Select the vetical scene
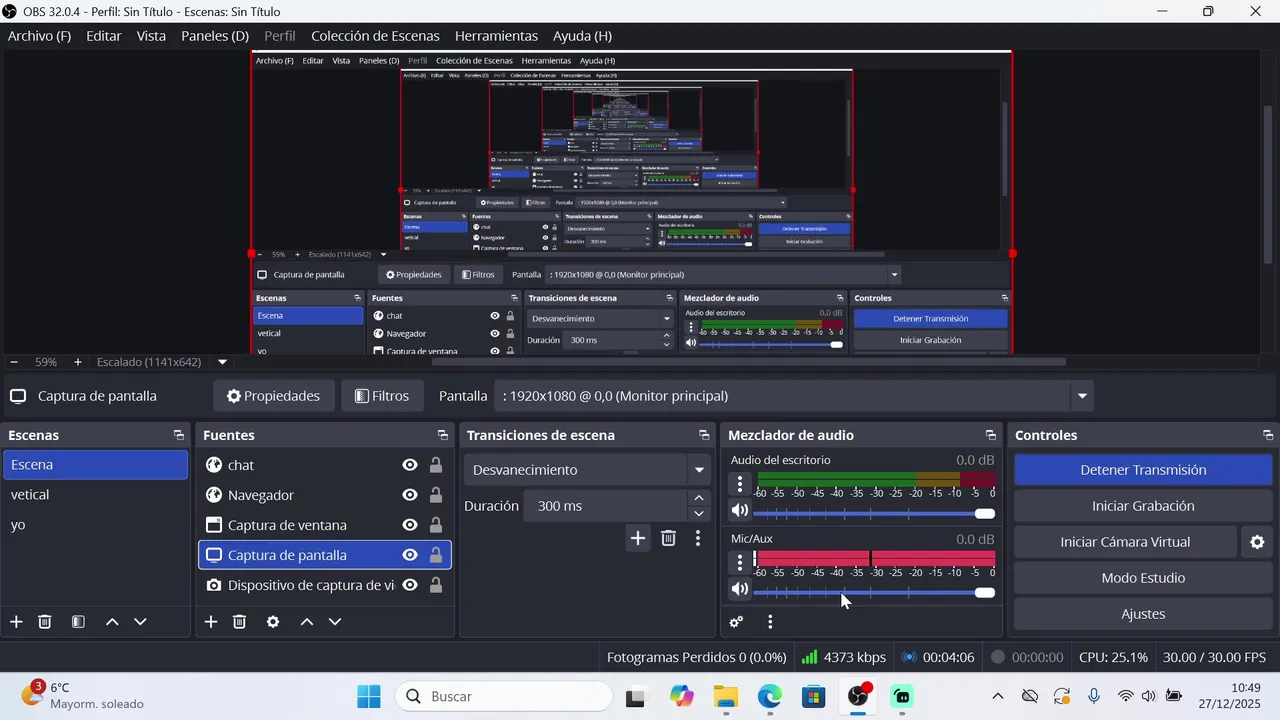1280x720 pixels. (96, 495)
